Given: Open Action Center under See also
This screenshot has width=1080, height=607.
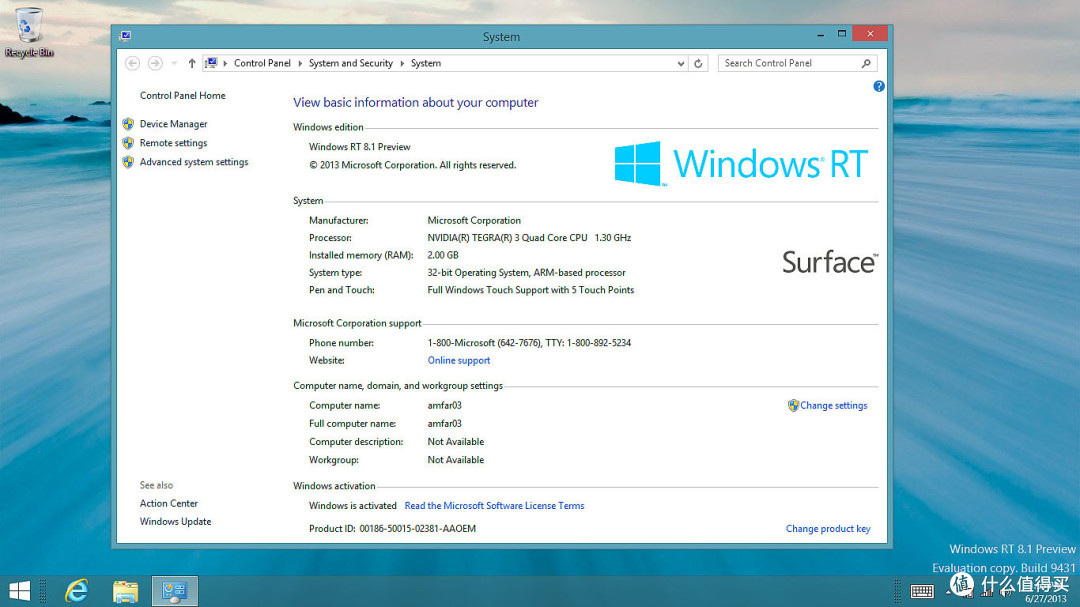Looking at the screenshot, I should click(169, 504).
